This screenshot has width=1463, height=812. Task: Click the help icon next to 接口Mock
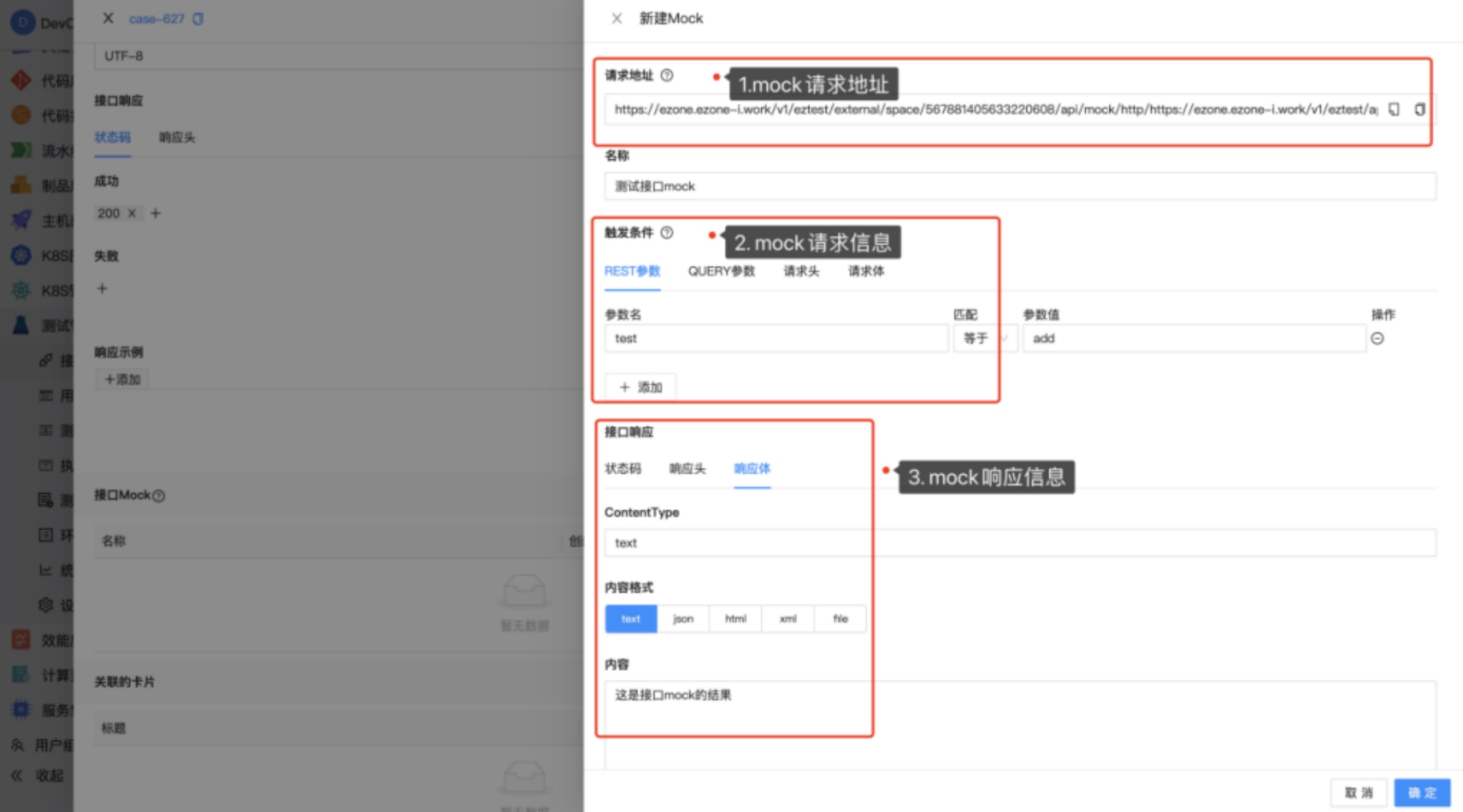pos(159,496)
